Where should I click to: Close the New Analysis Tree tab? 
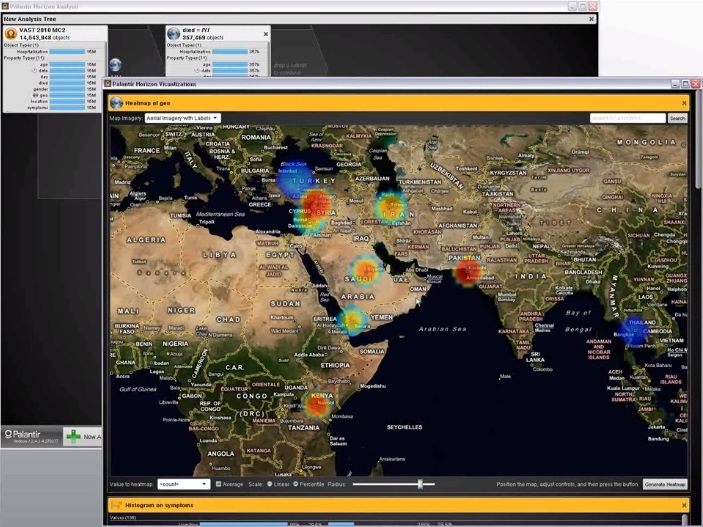[x=591, y=19]
